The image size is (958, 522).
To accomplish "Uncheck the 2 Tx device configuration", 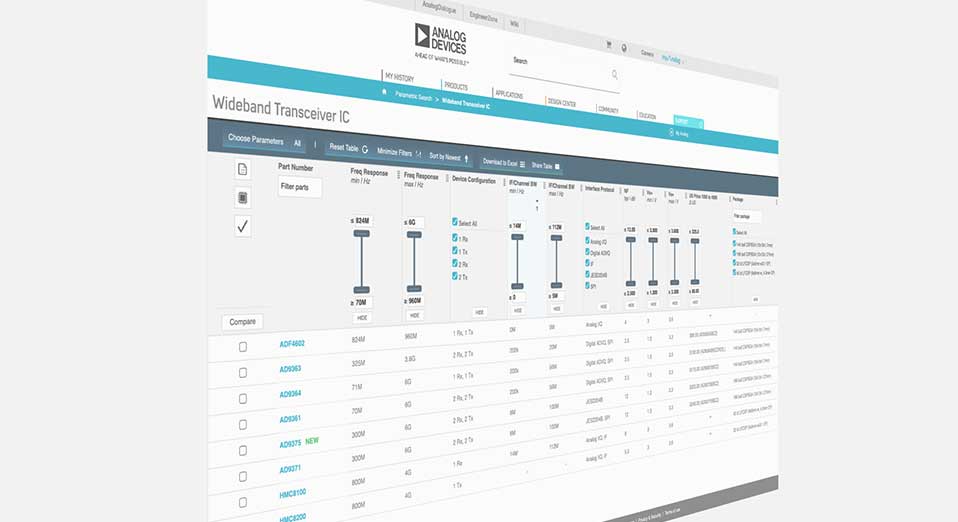I will point(455,276).
